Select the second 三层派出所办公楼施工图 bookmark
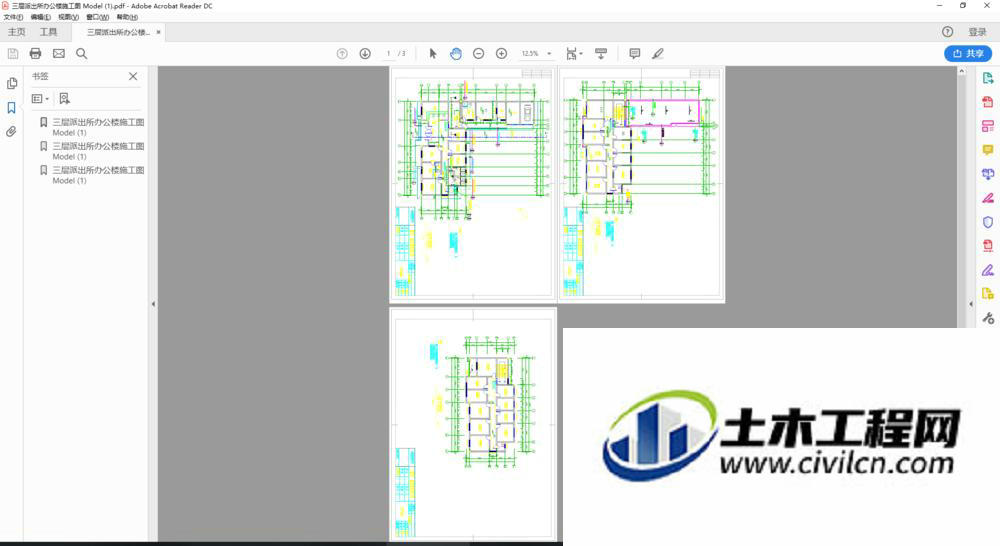The image size is (1000, 546). click(x=98, y=151)
